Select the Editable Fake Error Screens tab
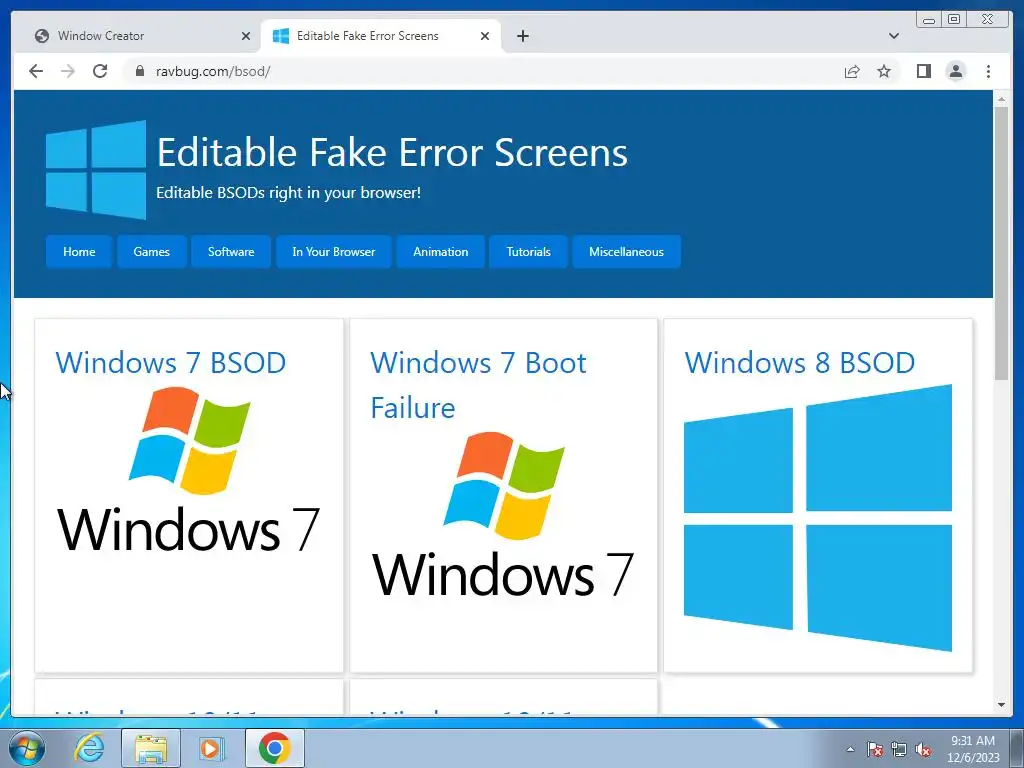 [381, 36]
